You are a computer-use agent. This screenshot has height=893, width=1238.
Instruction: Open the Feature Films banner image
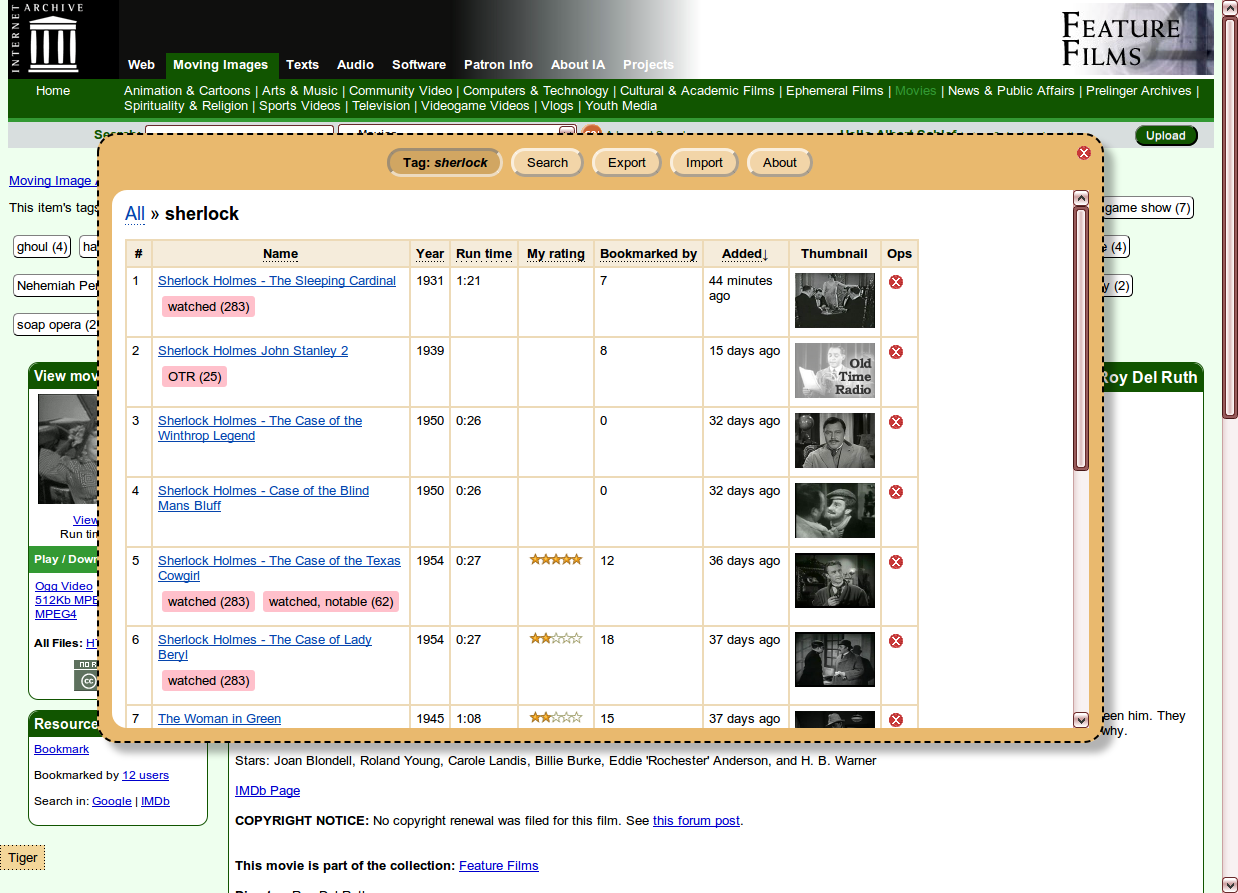(1137, 39)
